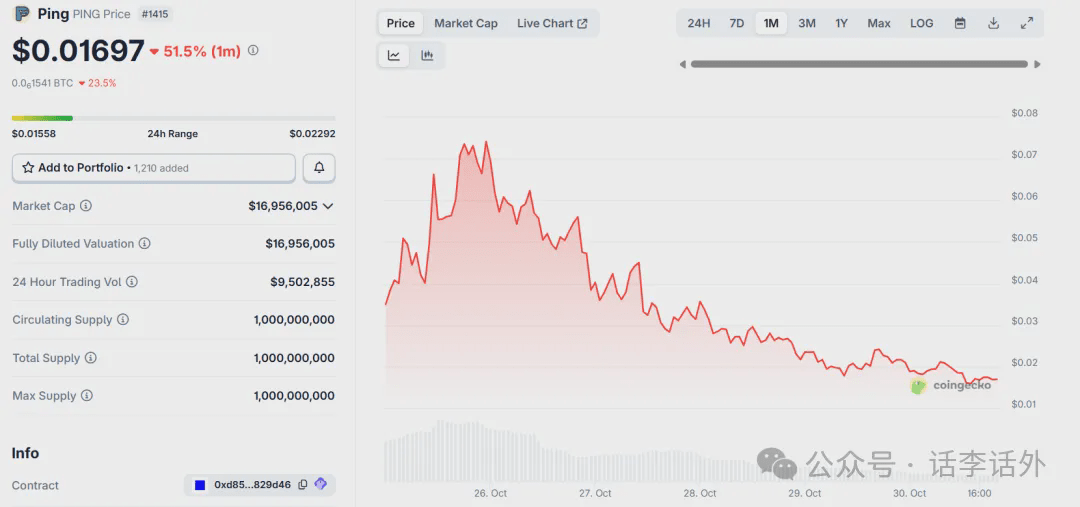Click left arrow of chart range scrollbar
Viewport: 1080px width, 507px height.
[x=683, y=64]
